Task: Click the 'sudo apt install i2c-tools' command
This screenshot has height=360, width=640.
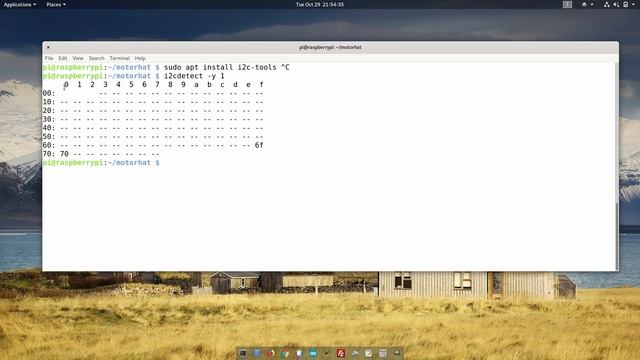Action: pos(220,67)
